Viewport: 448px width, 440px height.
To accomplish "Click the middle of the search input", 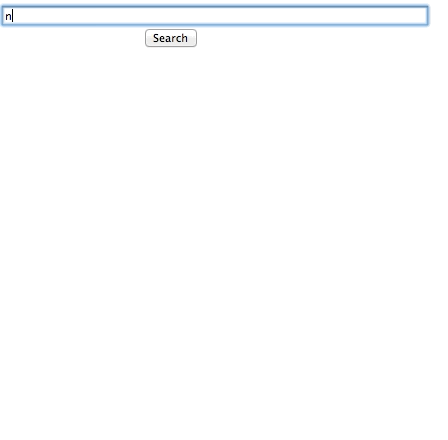I will [215, 15].
